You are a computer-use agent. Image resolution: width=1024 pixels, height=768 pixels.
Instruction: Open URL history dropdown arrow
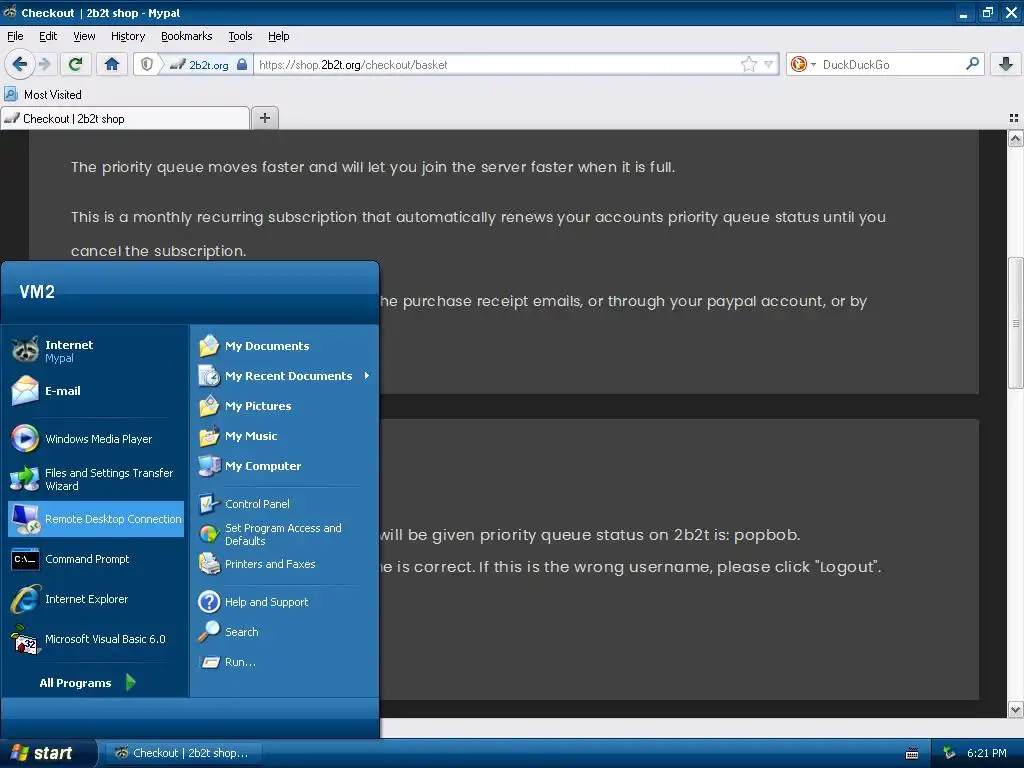pos(769,64)
